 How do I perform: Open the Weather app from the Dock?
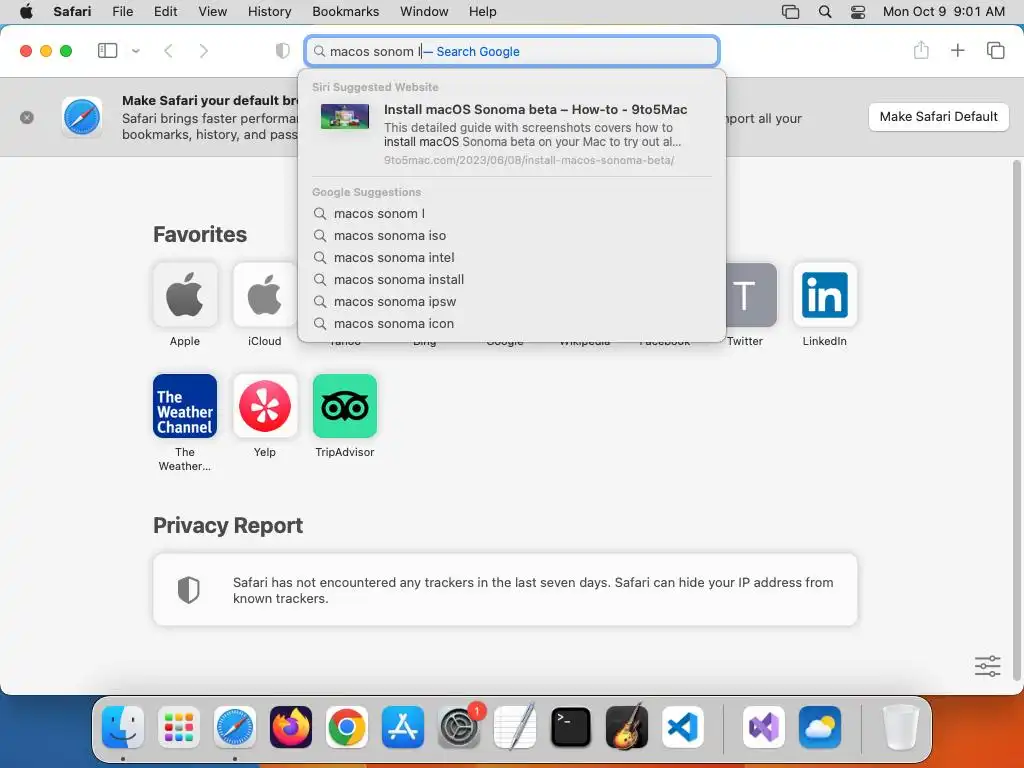click(820, 727)
